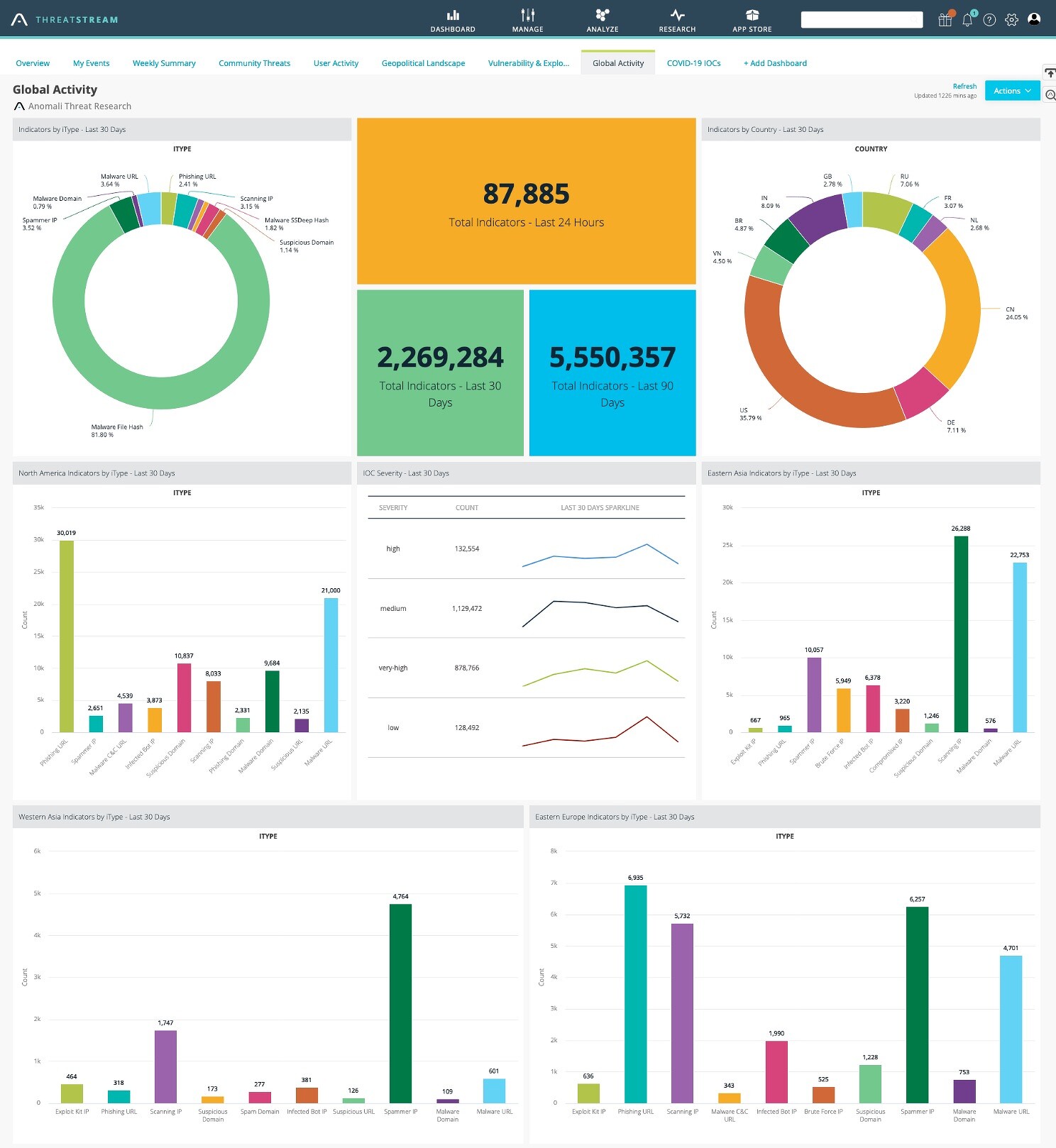The width and height of the screenshot is (1056, 1148).
Task: Select the COVID-19 IOCs tab
Action: click(693, 63)
